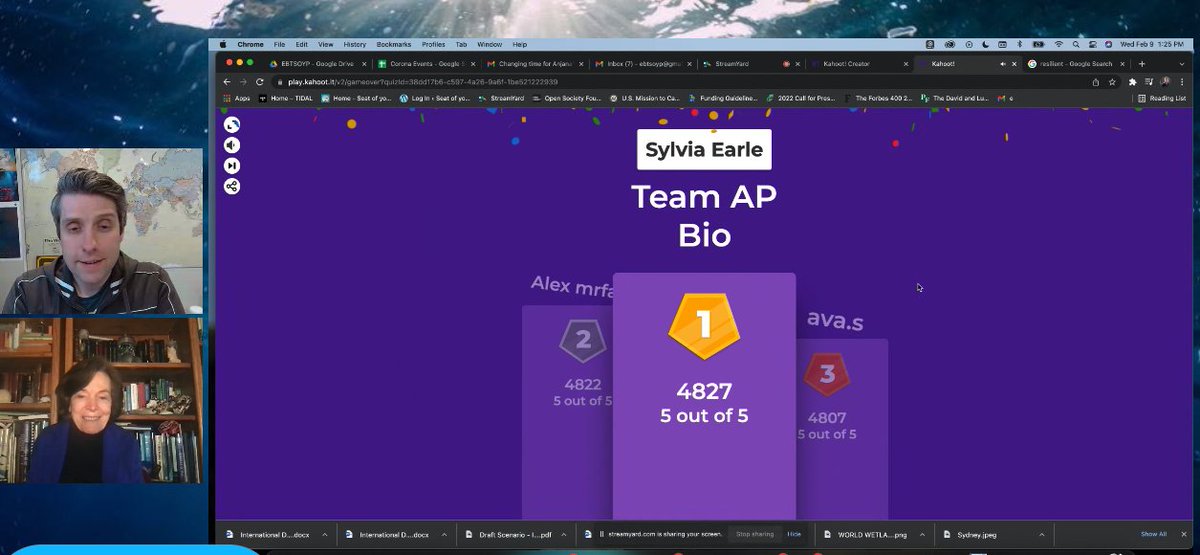This screenshot has height=555, width=1200.
Task: Open the Bookmarks menu
Action: pyautogui.click(x=394, y=45)
